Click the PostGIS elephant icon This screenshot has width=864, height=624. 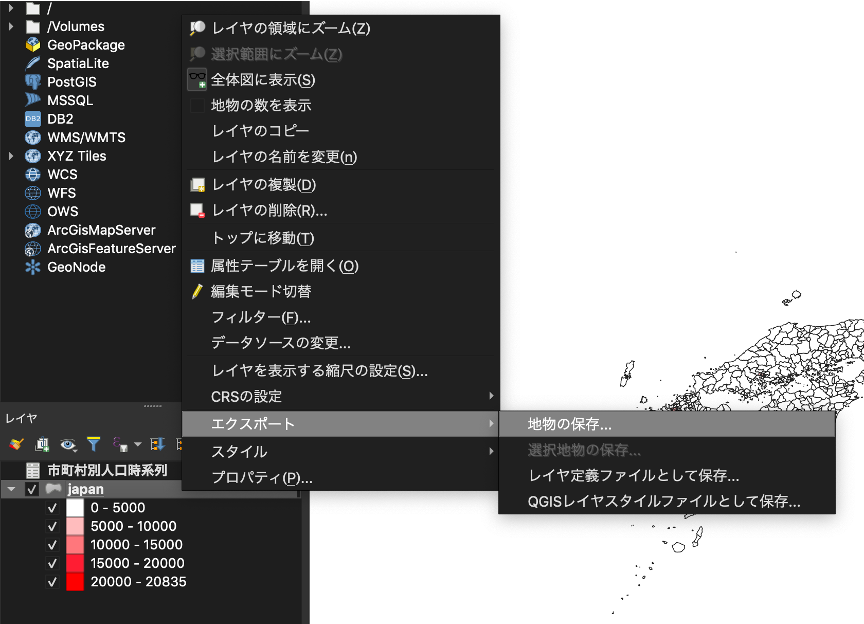click(x=33, y=82)
